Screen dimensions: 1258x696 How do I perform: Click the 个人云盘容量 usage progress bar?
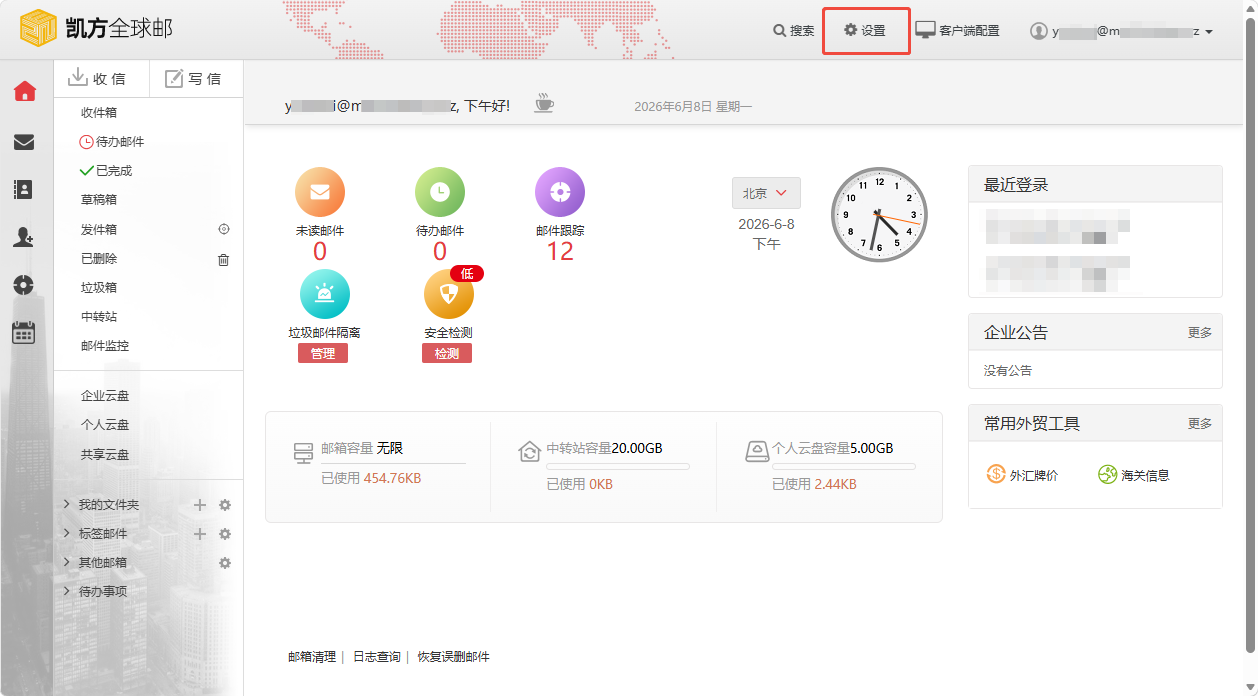(844, 467)
